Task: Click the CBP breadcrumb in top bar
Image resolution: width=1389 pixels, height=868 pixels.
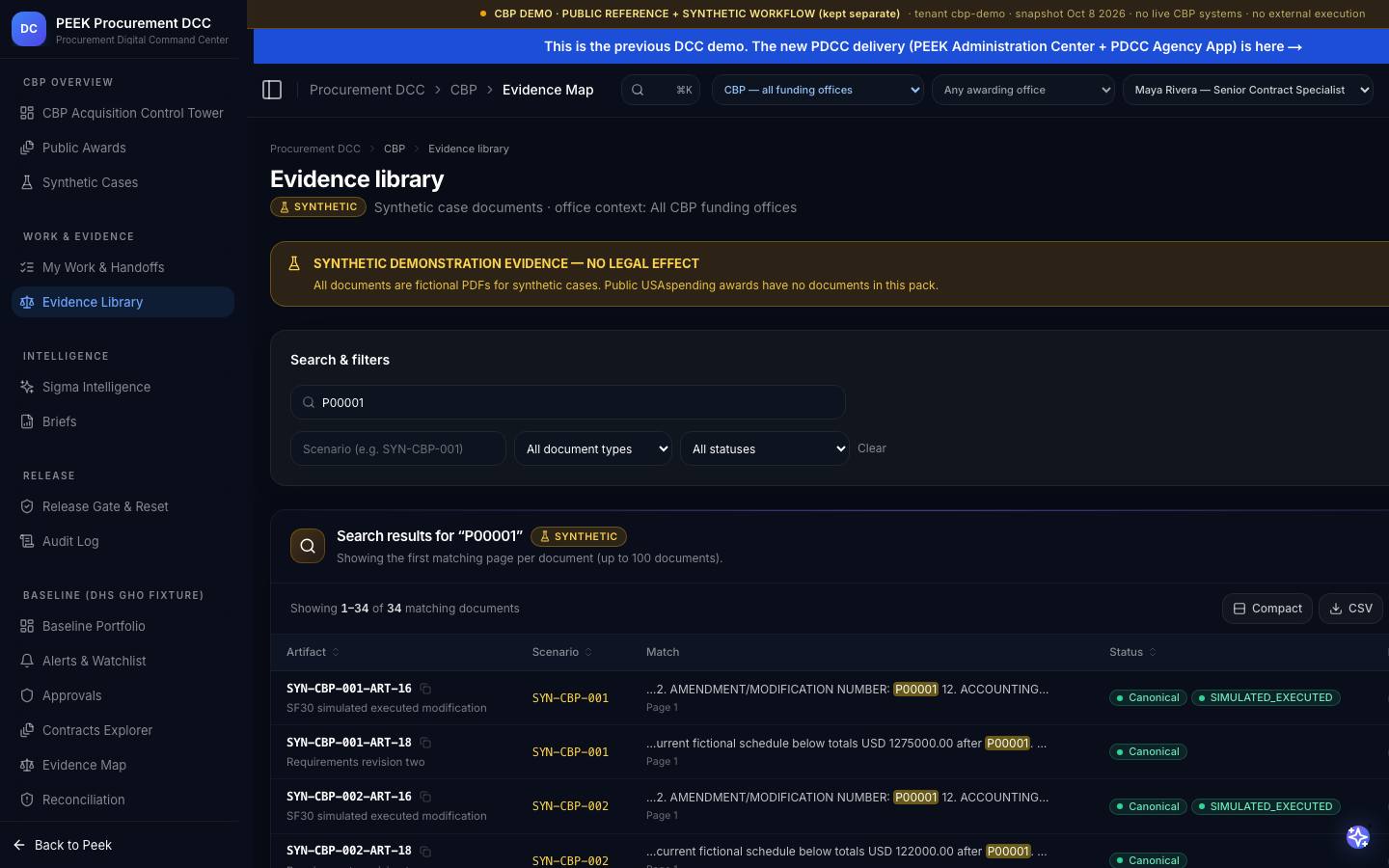Action: 464,90
